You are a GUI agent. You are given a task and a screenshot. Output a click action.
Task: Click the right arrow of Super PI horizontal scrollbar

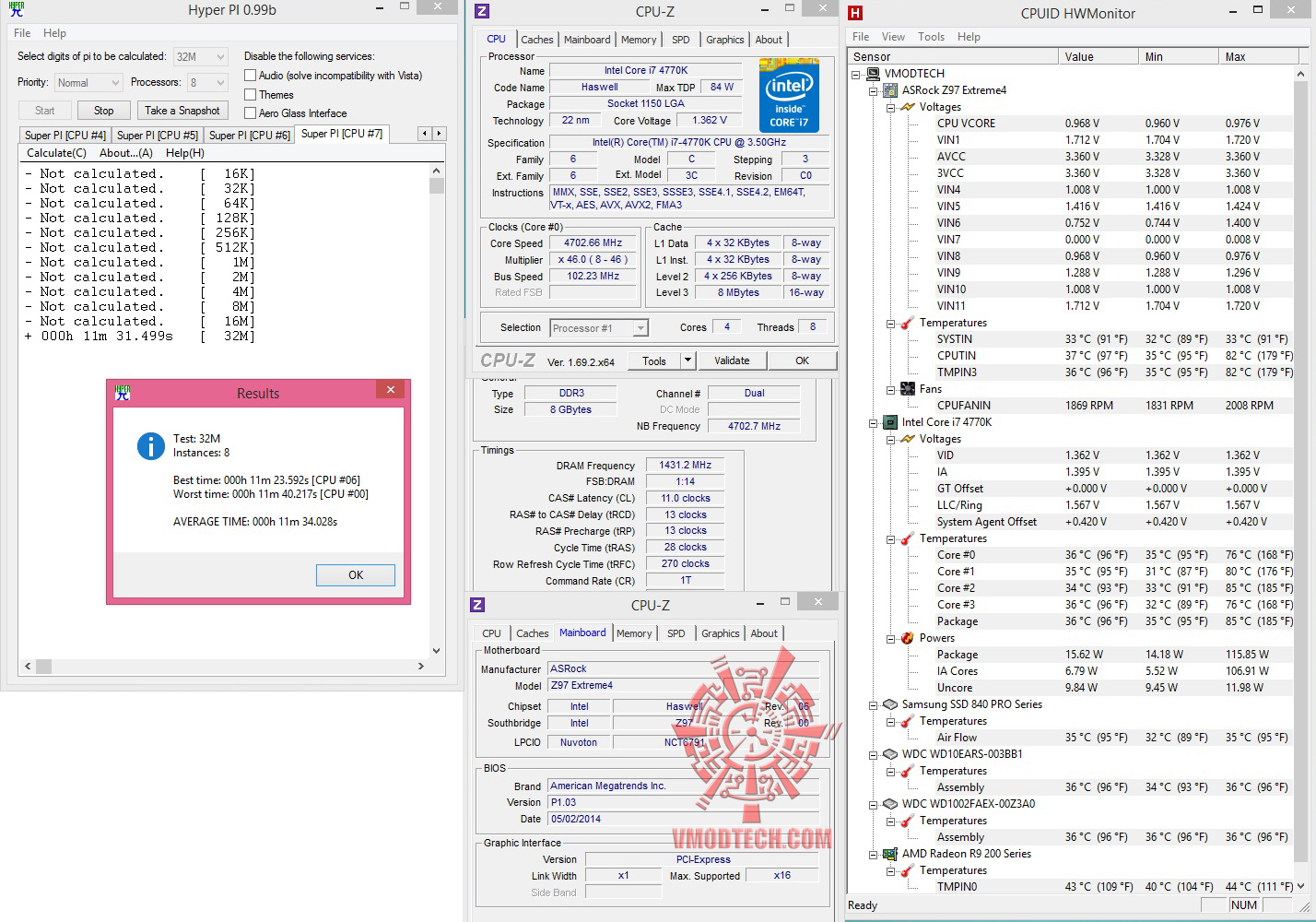click(x=421, y=666)
